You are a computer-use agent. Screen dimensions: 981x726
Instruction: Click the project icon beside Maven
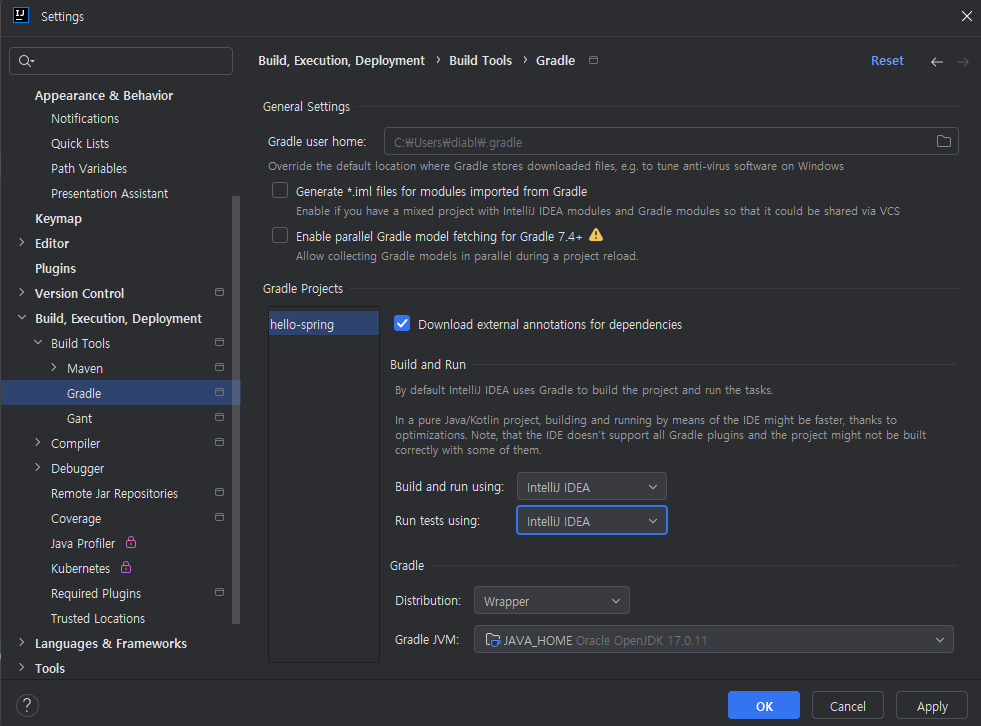pos(220,367)
